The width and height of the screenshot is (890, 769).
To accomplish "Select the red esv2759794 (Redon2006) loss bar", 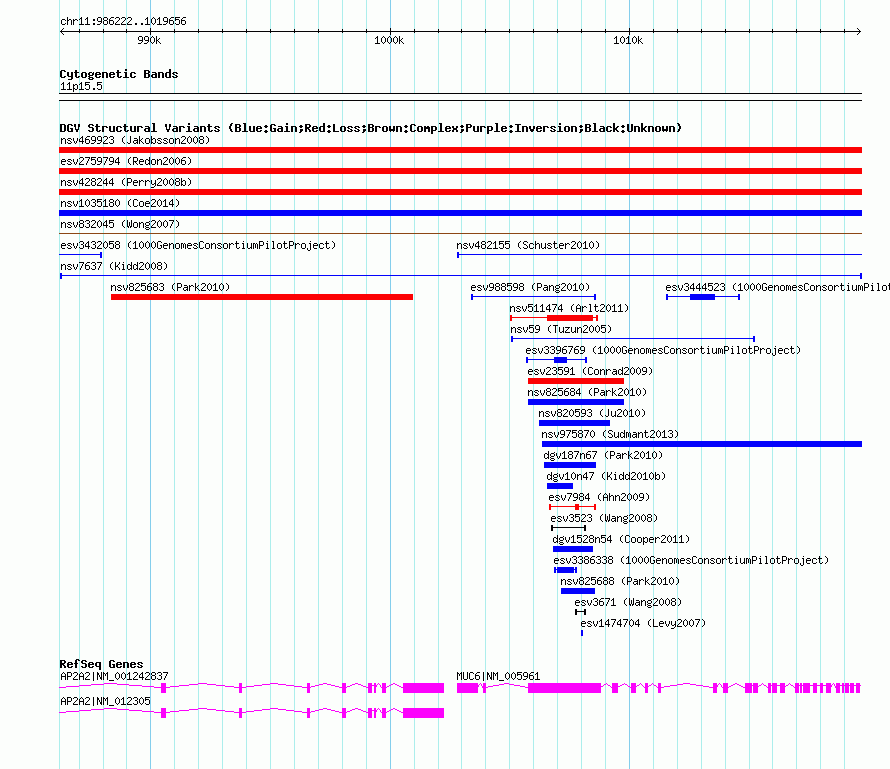I will pos(460,171).
